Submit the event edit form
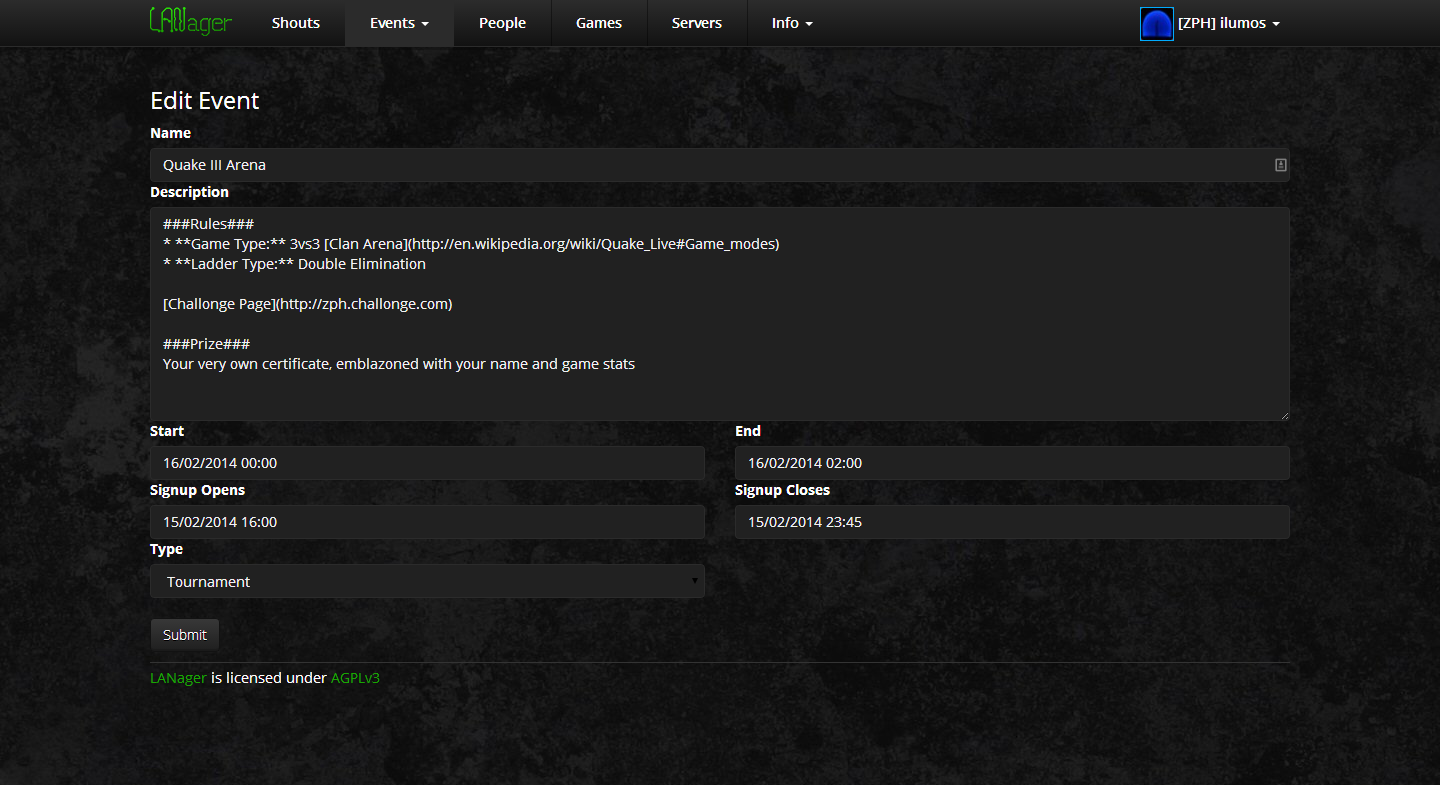Image resolution: width=1440 pixels, height=785 pixels. pyautogui.click(x=184, y=635)
